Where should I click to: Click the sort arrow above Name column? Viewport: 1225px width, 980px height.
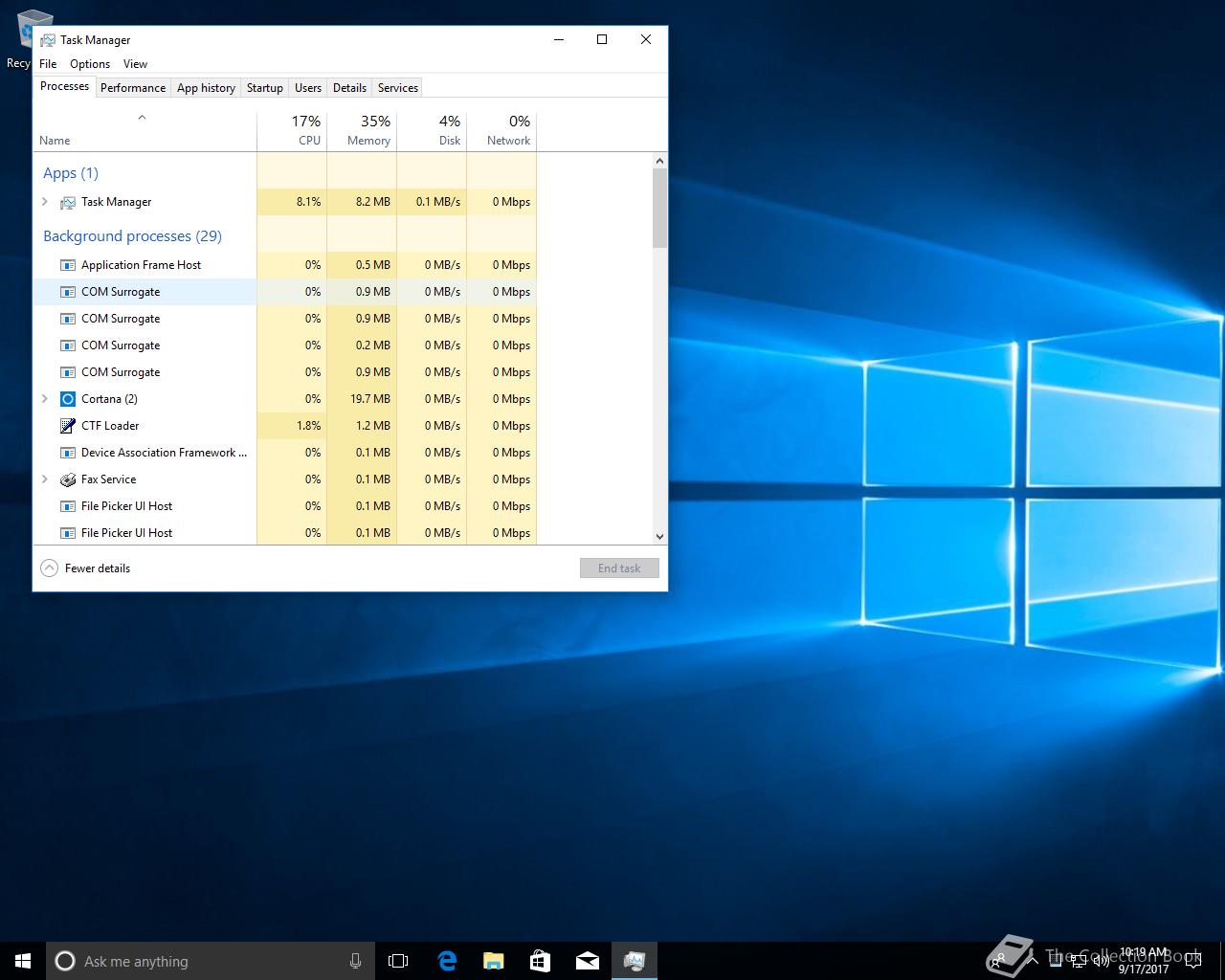click(x=142, y=118)
